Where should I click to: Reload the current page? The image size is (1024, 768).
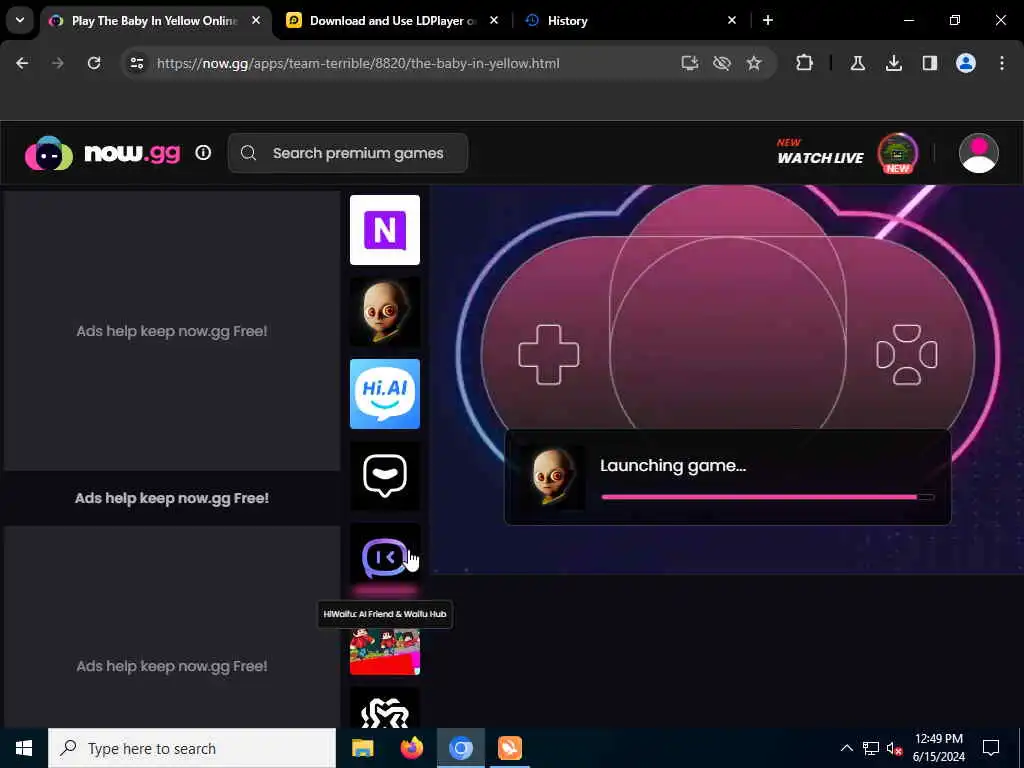click(x=94, y=63)
